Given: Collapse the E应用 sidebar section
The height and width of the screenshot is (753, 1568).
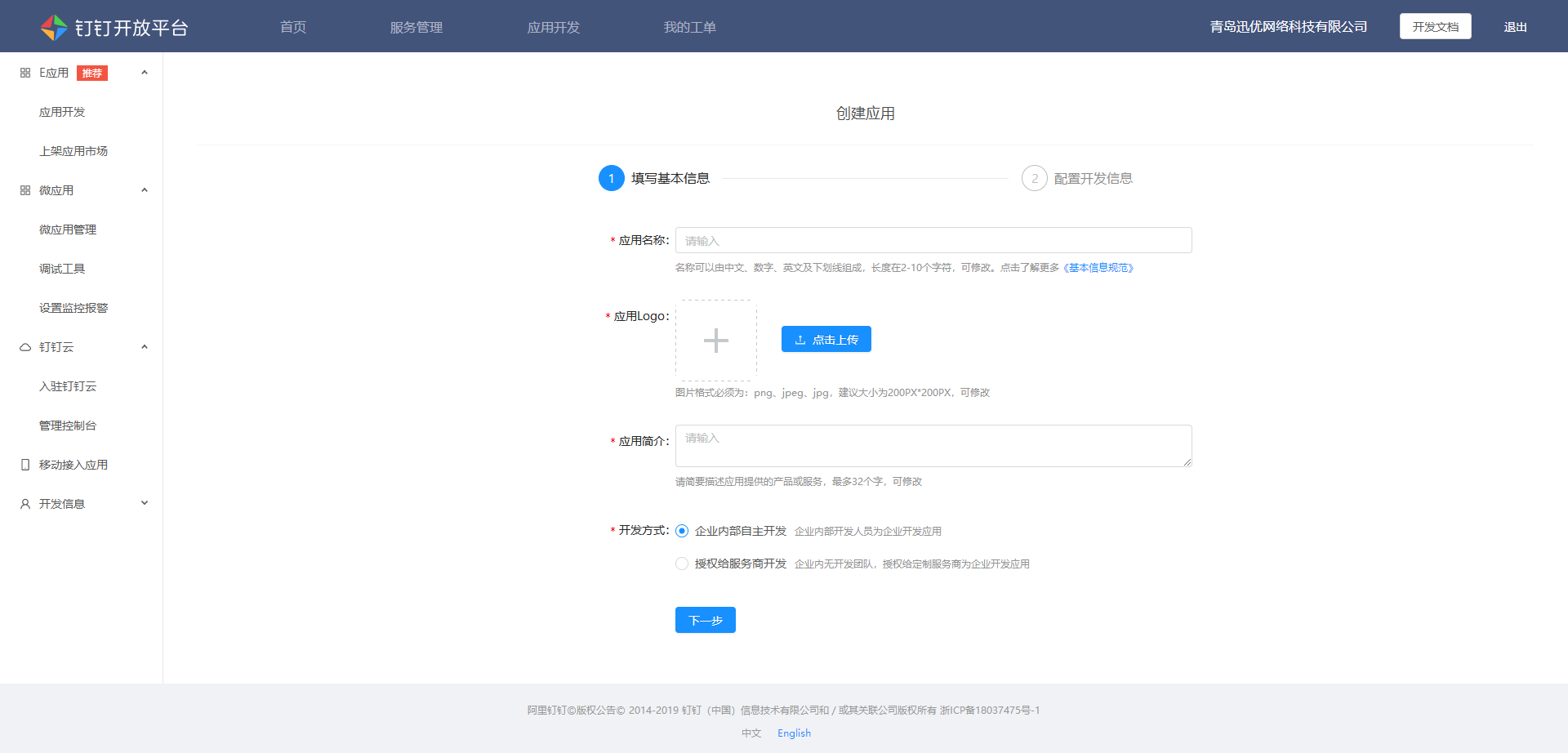Looking at the screenshot, I should [x=145, y=72].
